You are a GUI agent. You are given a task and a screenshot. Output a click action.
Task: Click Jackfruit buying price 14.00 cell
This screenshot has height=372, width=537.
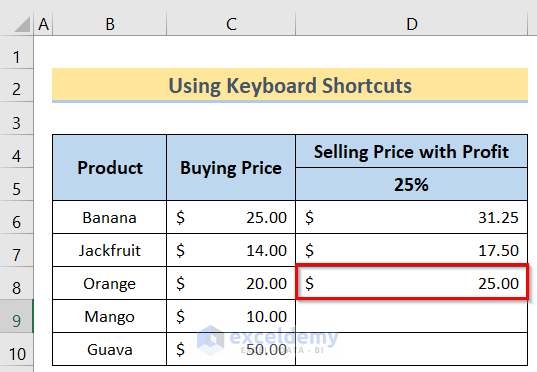(x=231, y=250)
